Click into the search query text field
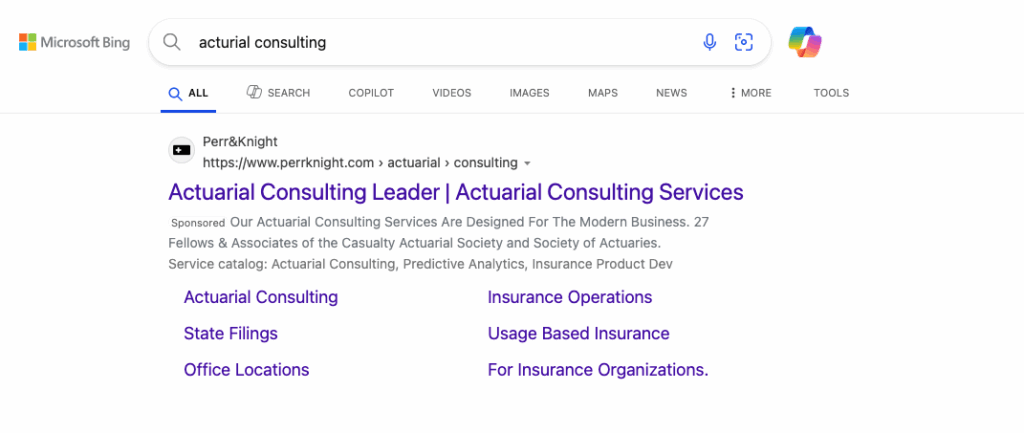This screenshot has height=433, width=1024. click(444, 42)
